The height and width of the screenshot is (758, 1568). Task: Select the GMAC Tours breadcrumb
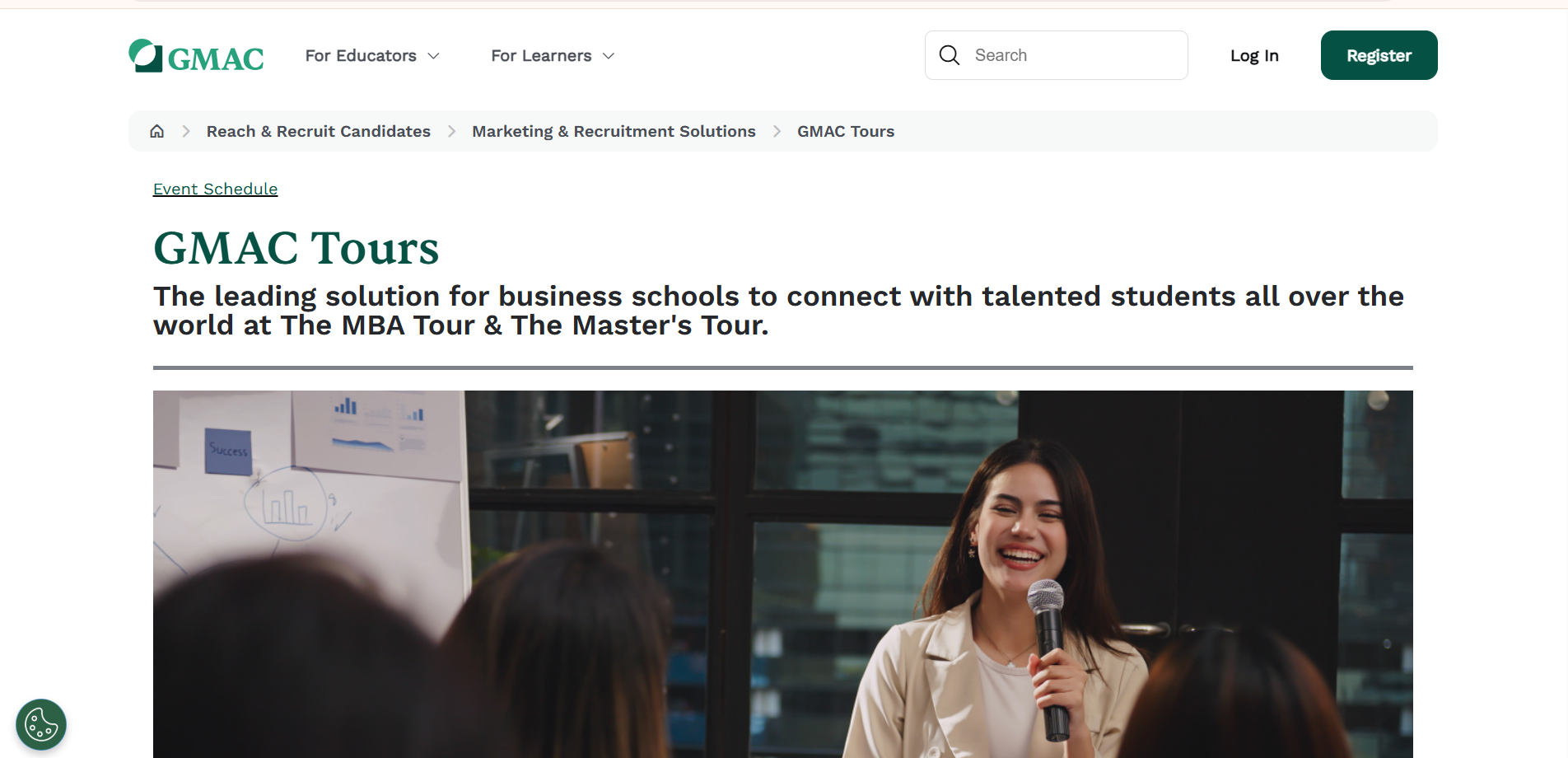846,131
